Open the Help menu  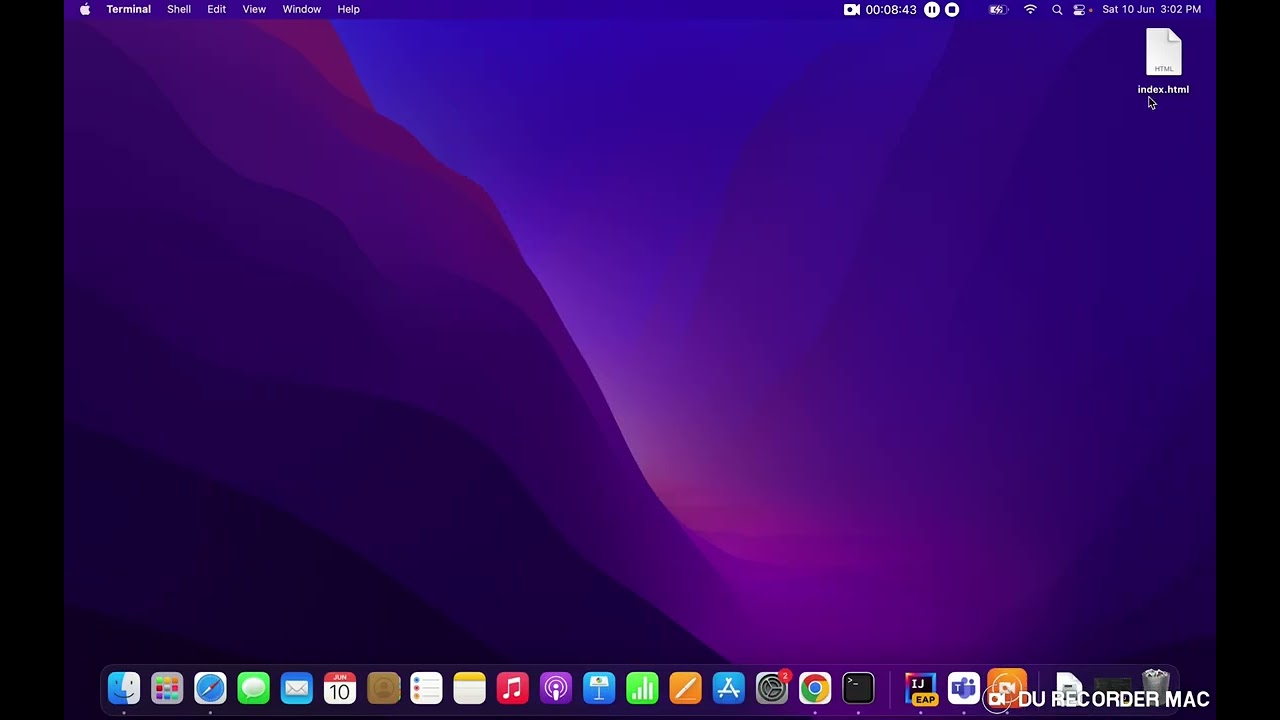[x=349, y=9]
